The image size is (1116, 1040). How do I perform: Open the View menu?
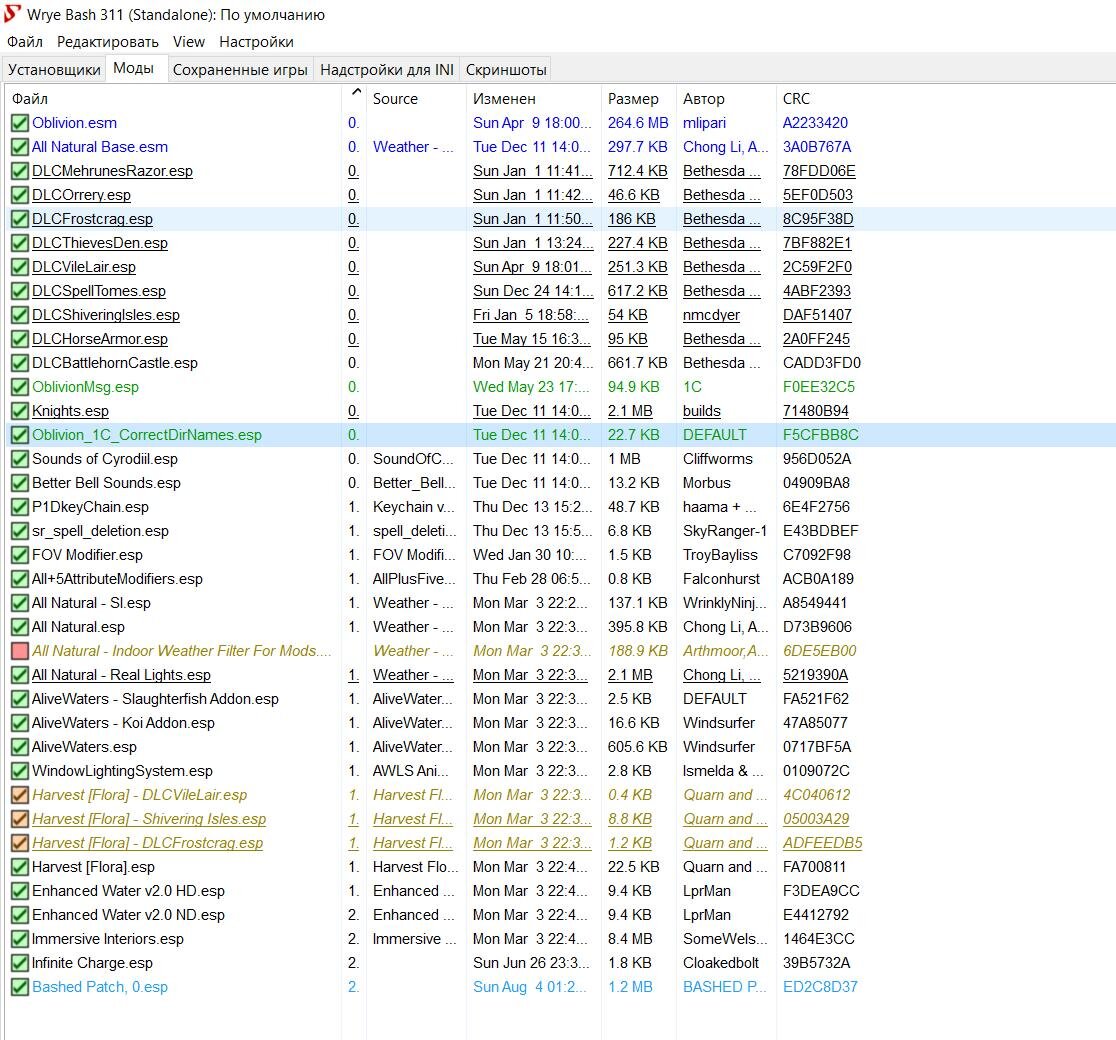pos(189,42)
